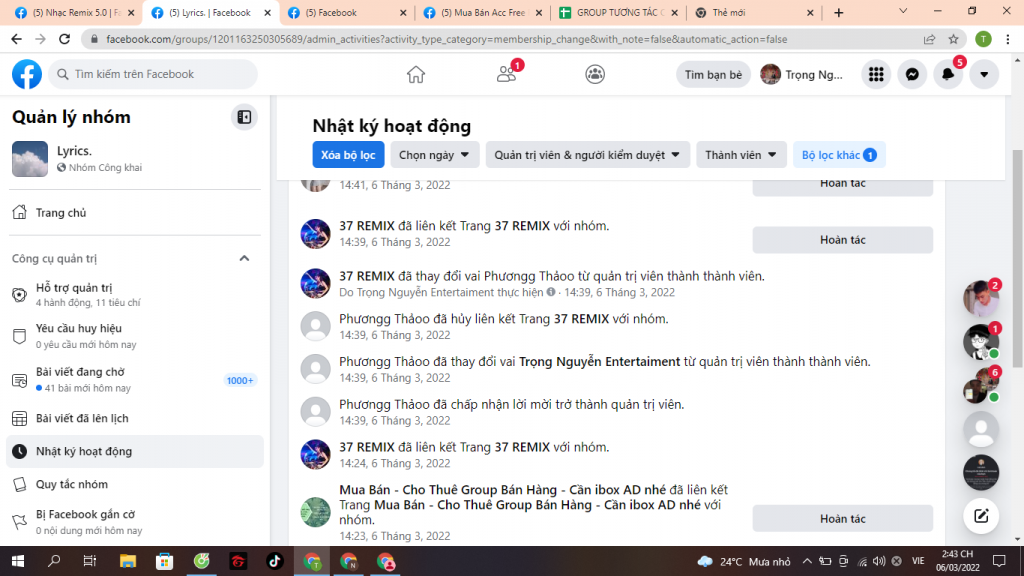This screenshot has width=1024, height=576.
Task: Open the Messenger icon
Action: point(912,75)
